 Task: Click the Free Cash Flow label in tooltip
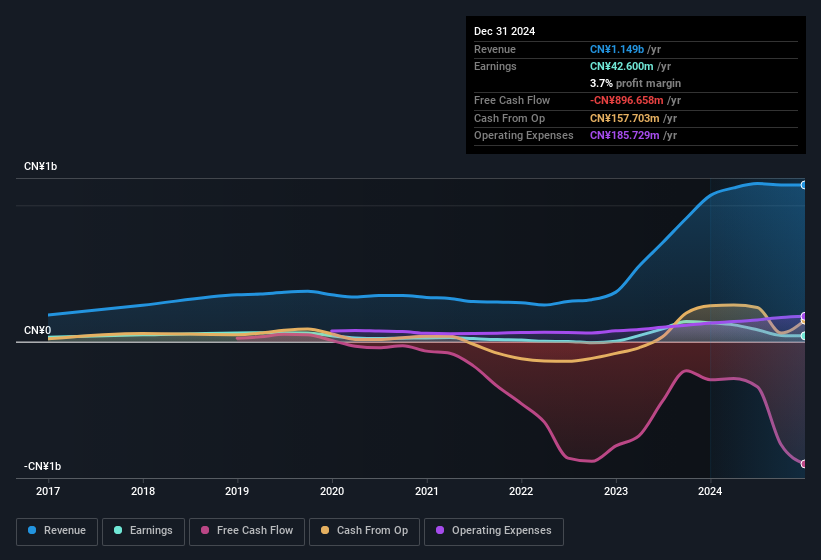[512, 100]
